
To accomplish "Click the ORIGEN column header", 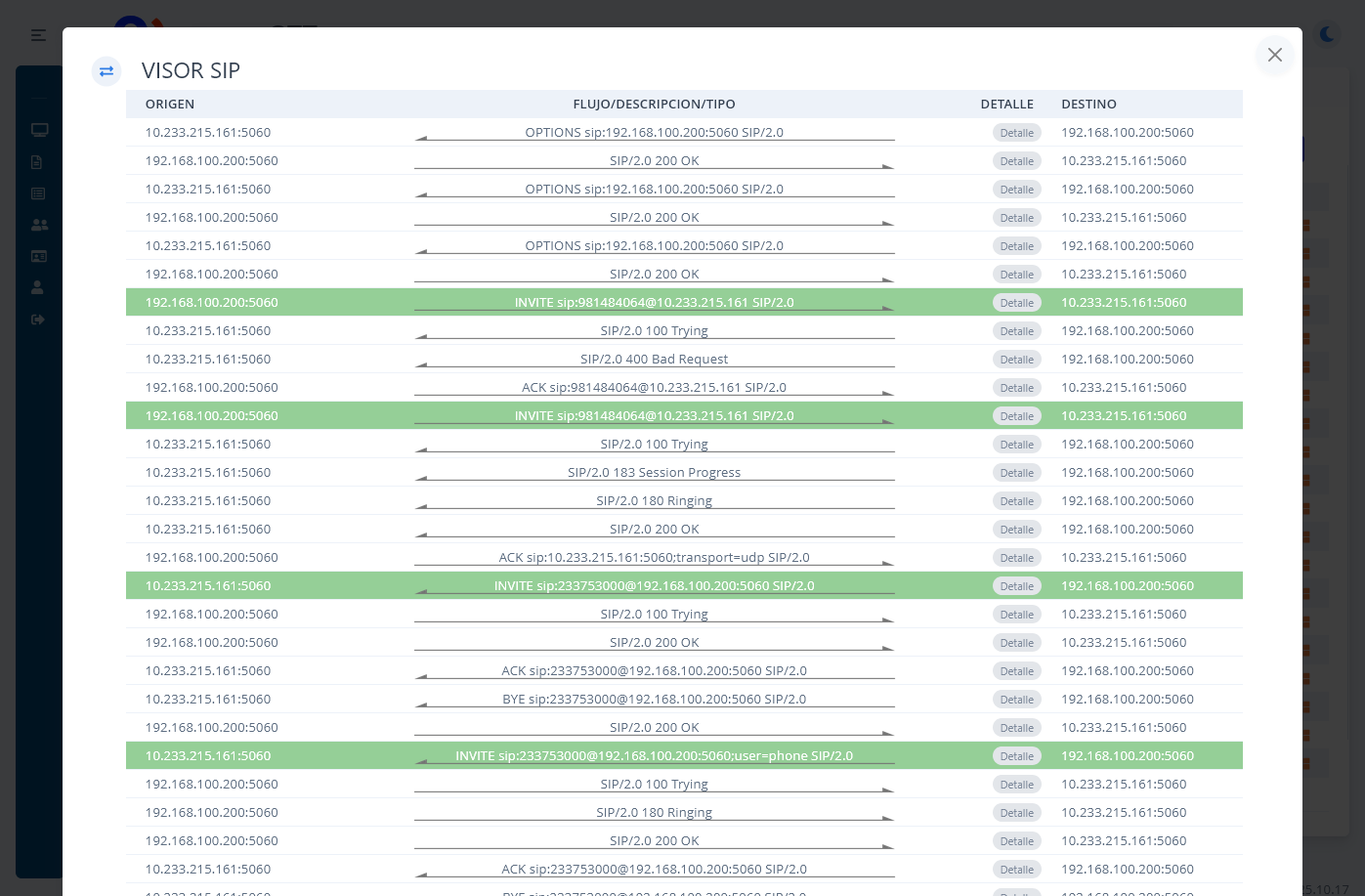I will (x=170, y=104).
